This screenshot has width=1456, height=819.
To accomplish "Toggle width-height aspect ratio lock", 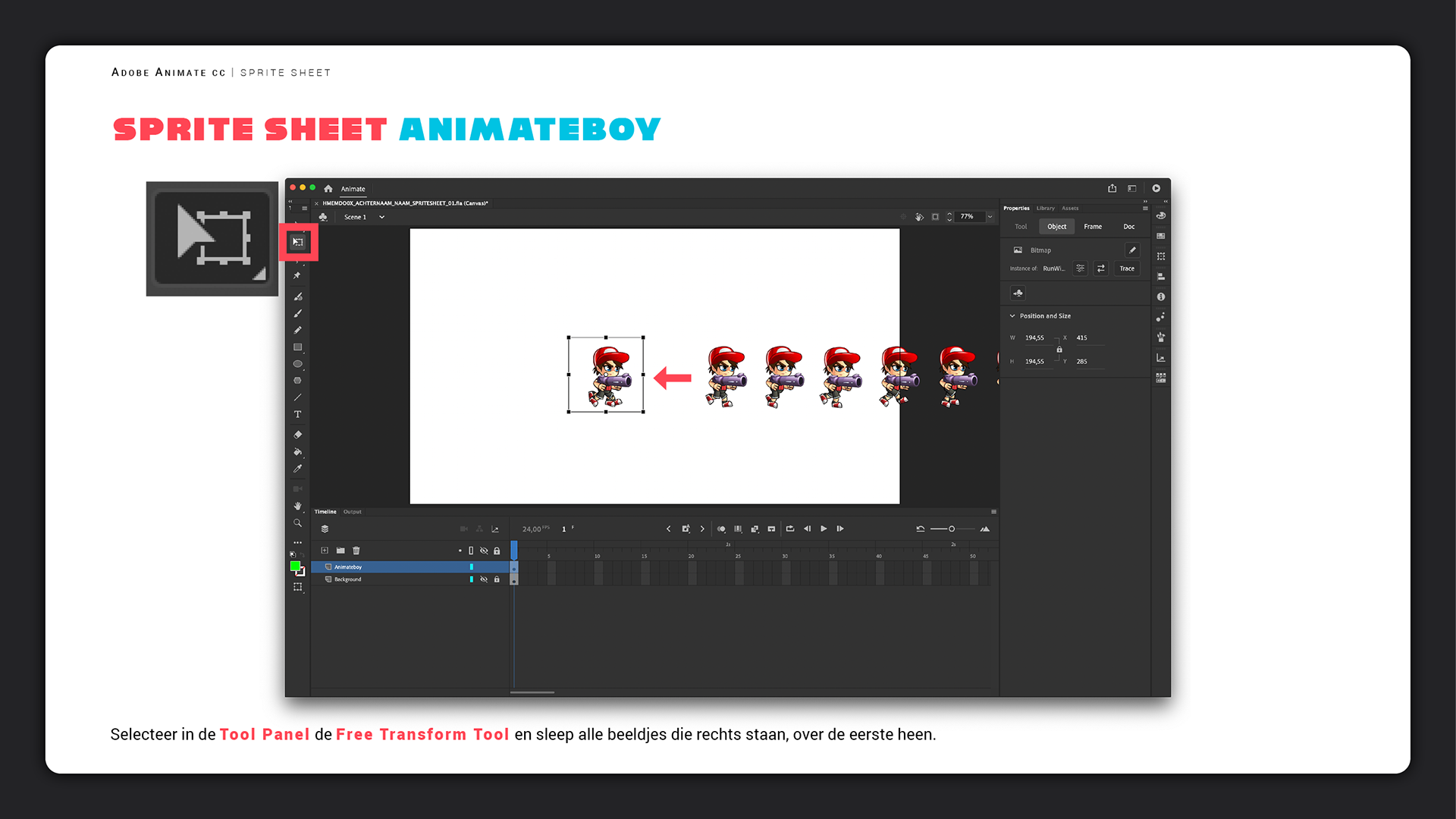I will pos(1059,350).
